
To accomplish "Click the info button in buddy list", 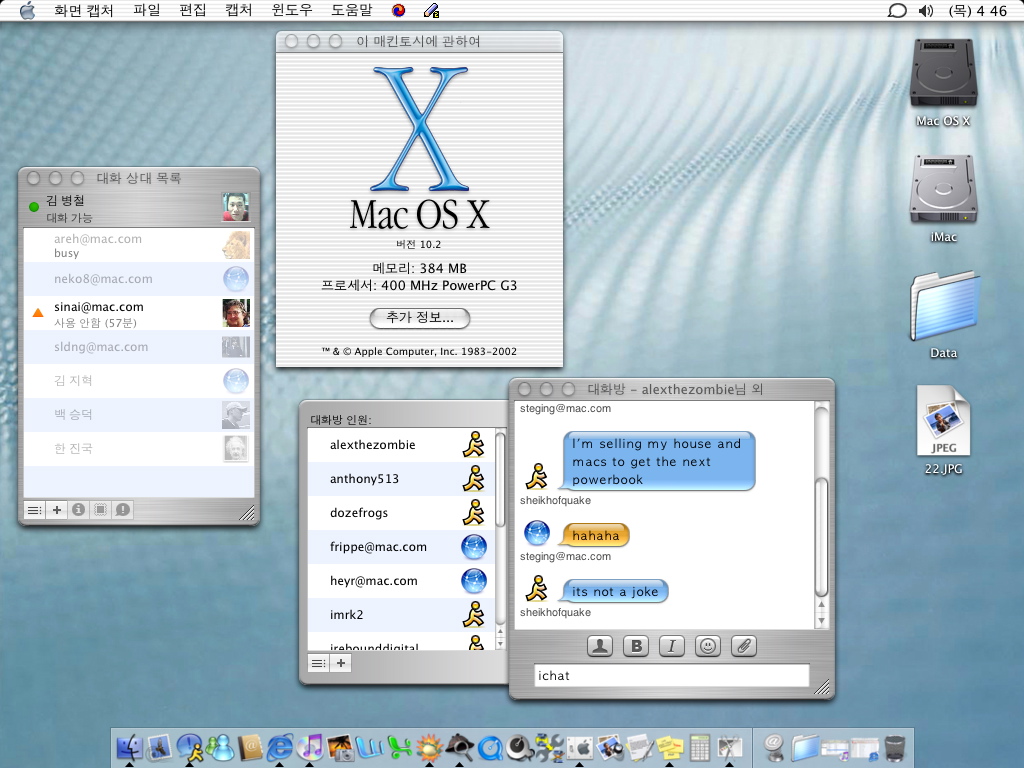I will click(79, 510).
